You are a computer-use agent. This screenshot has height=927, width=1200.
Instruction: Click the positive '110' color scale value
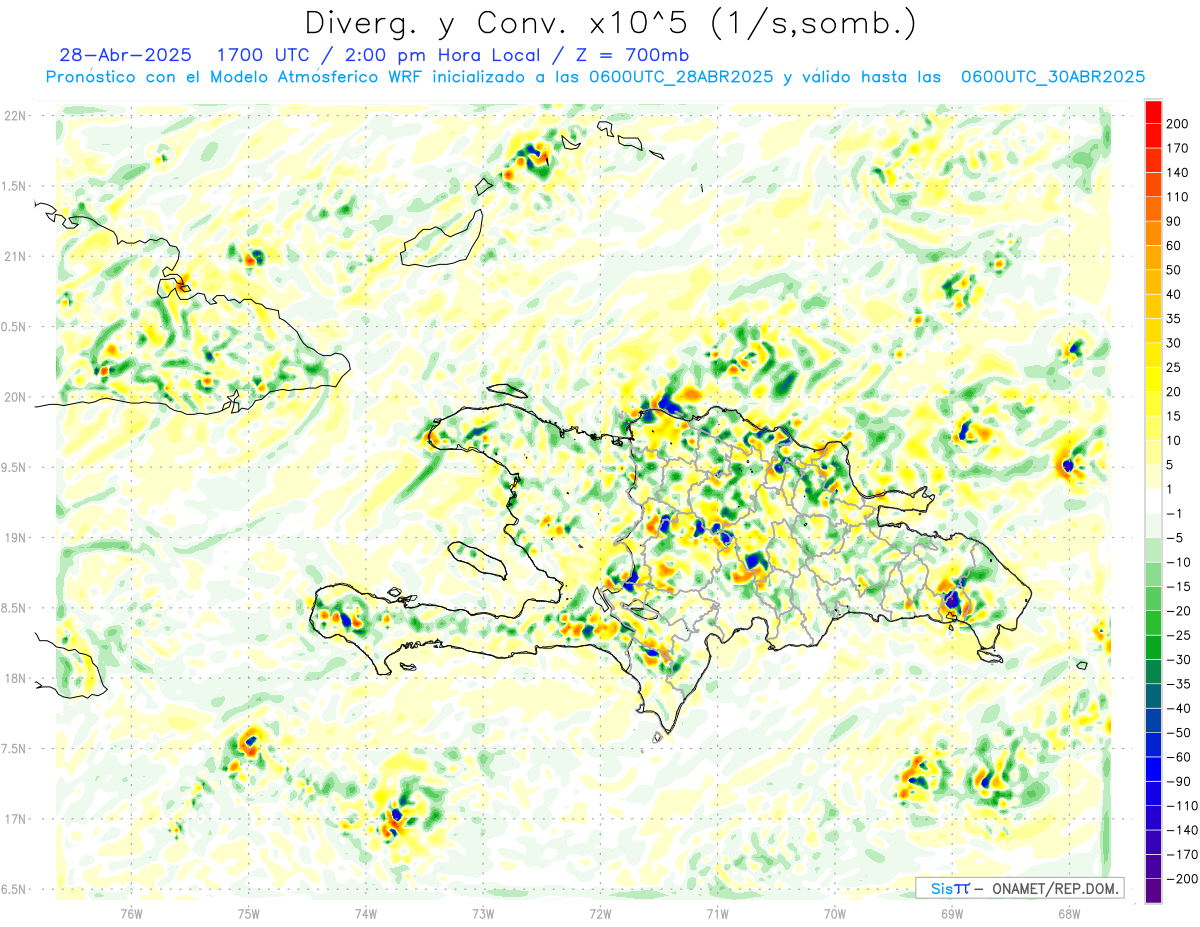(1179, 197)
